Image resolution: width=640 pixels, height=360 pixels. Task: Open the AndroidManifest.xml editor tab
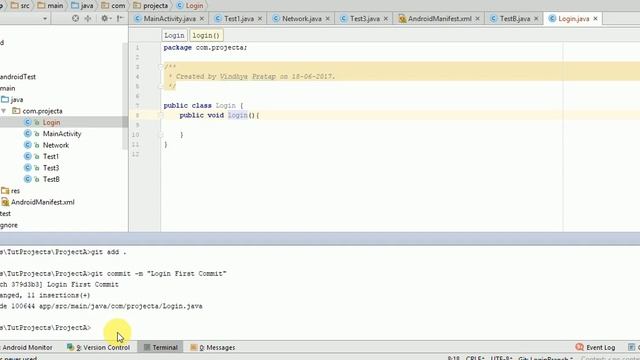[x=439, y=19]
